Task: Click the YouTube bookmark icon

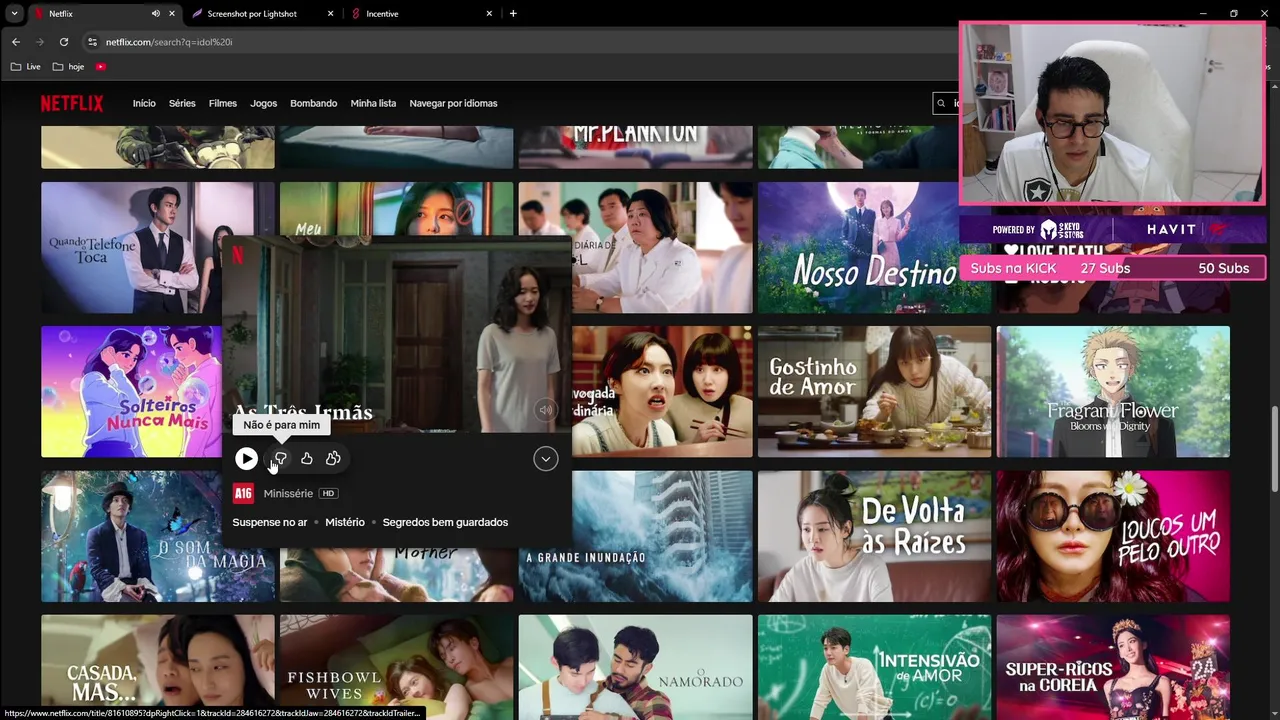Action: coord(101,67)
